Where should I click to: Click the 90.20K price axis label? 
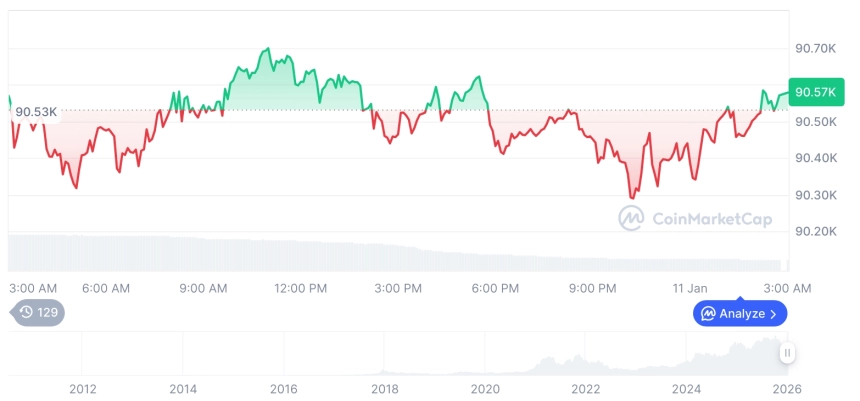pyautogui.click(x=814, y=232)
